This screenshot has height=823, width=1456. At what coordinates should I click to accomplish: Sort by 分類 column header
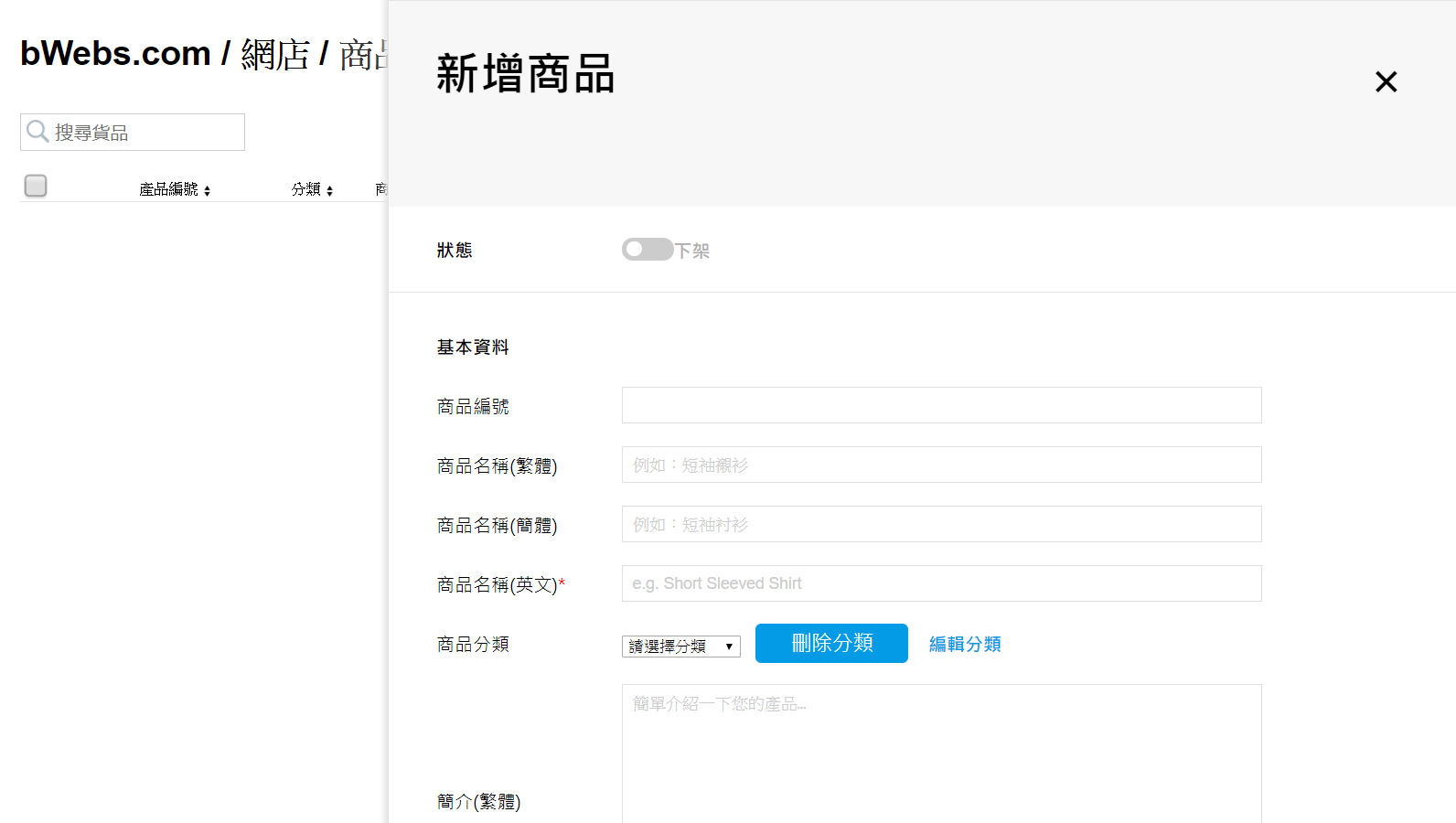coord(305,189)
